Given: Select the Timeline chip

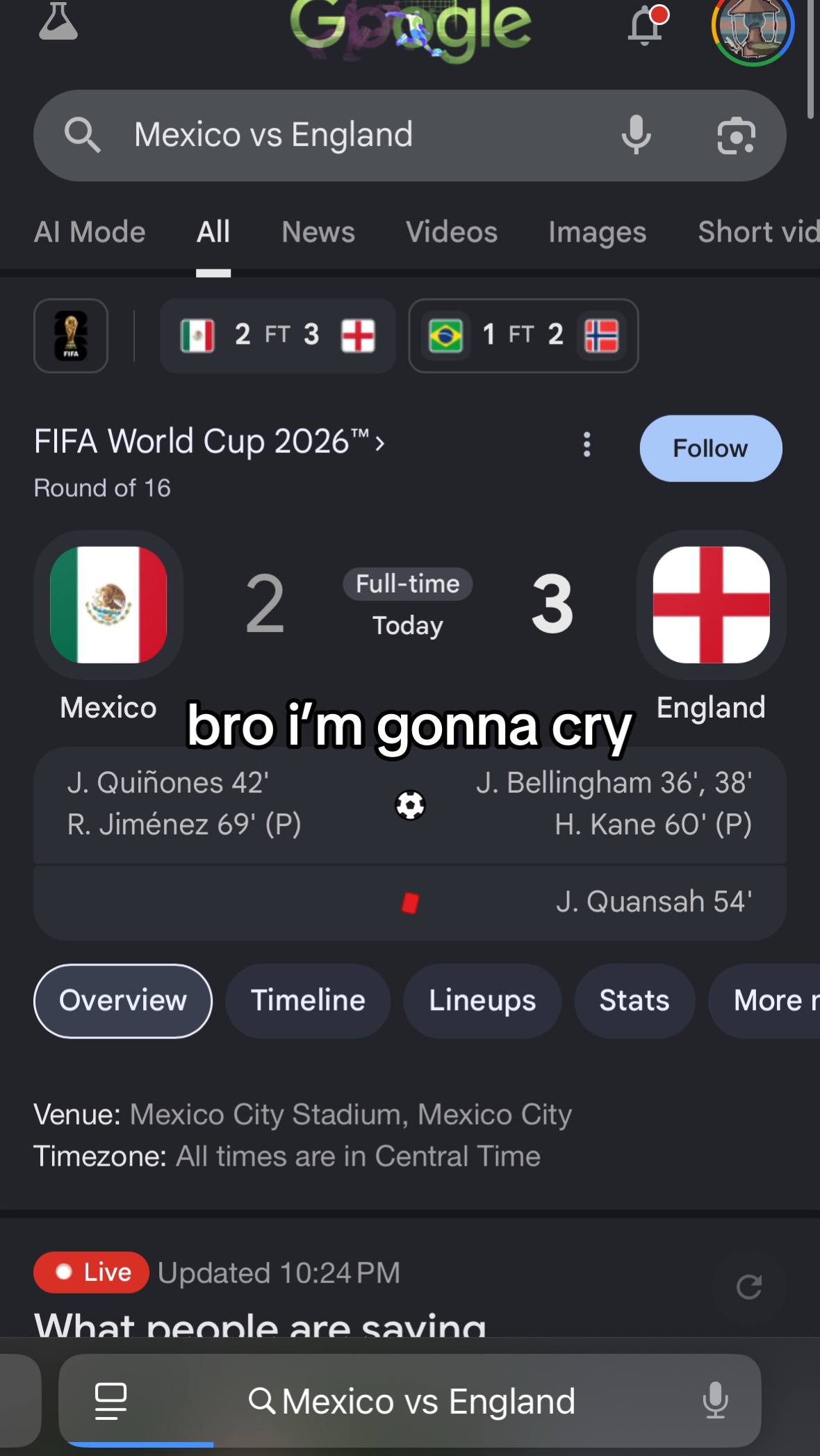Looking at the screenshot, I should [x=308, y=1001].
